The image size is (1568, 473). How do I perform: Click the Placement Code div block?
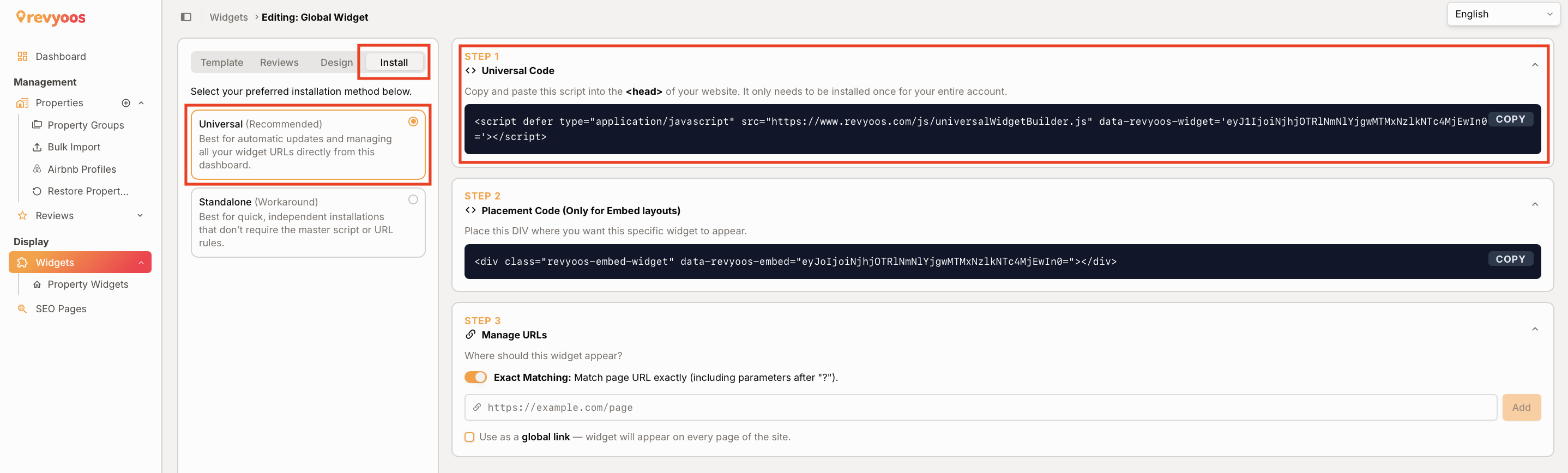click(1002, 262)
